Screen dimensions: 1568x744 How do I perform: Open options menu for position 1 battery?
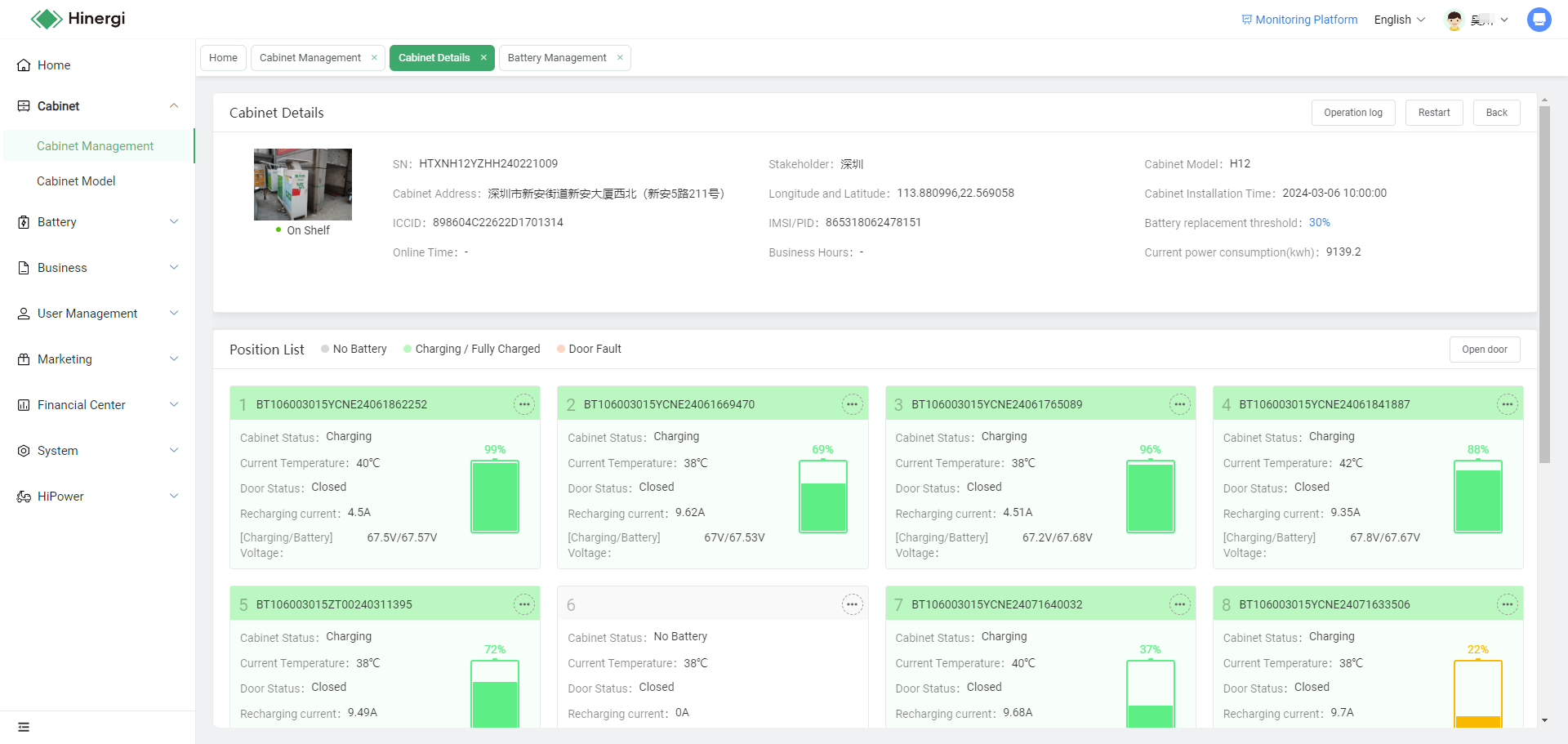[523, 404]
